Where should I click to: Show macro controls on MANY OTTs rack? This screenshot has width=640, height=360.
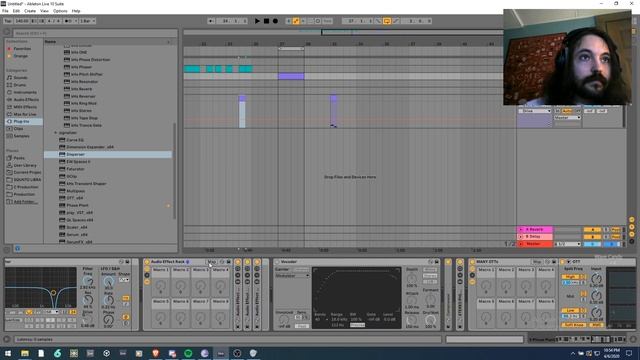click(x=472, y=269)
